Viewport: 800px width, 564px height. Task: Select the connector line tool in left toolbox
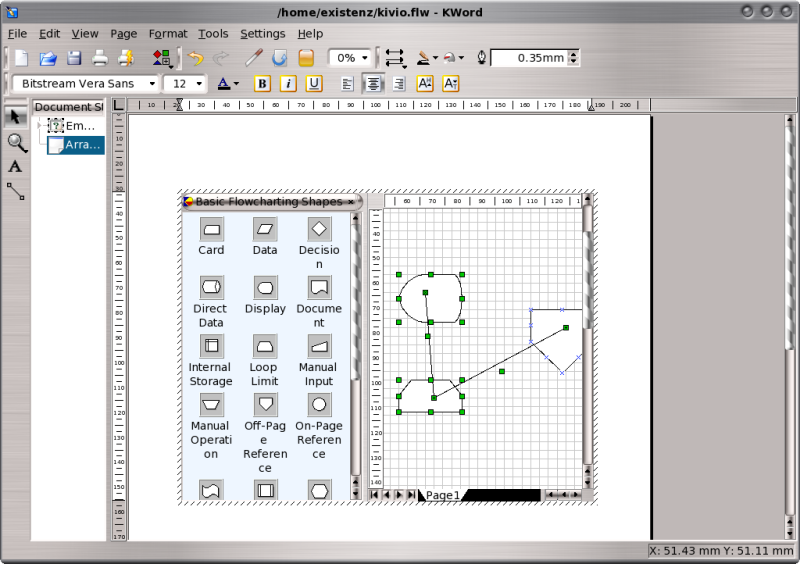click(x=16, y=191)
